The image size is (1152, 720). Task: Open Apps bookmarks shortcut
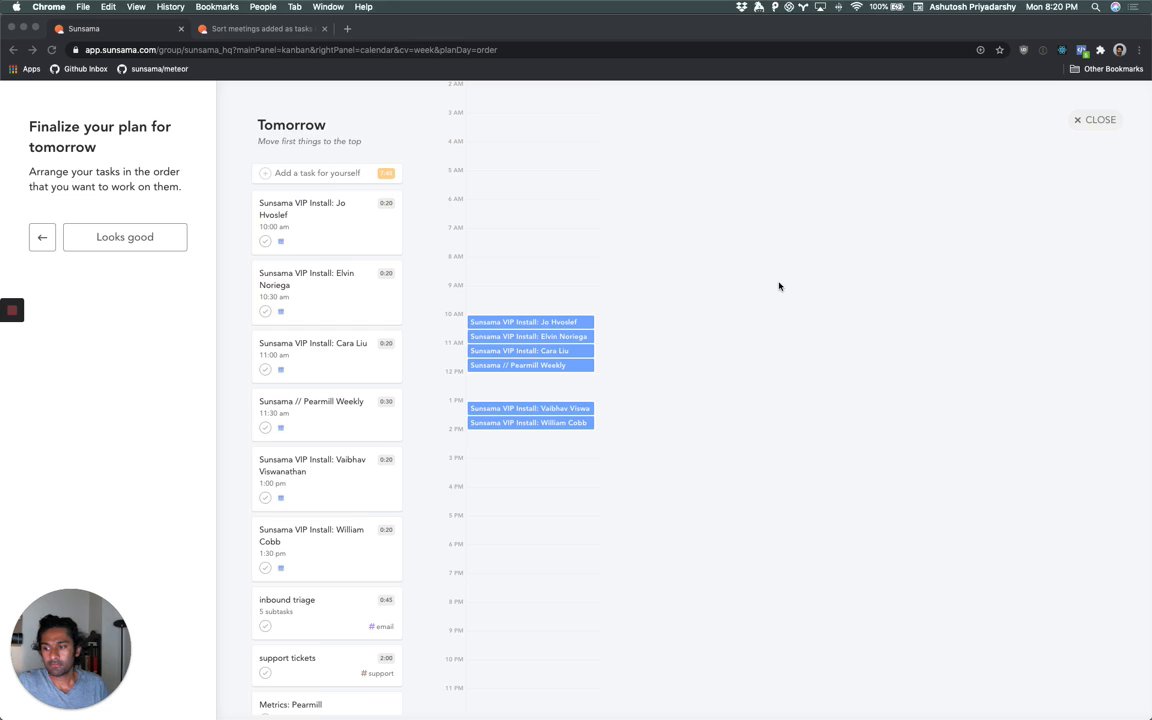(24, 69)
